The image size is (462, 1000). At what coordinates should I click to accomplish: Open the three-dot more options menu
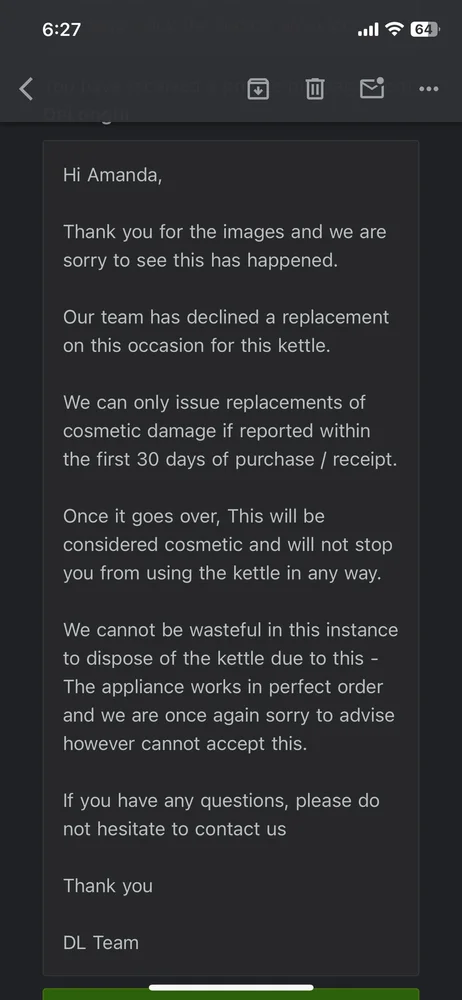click(429, 89)
